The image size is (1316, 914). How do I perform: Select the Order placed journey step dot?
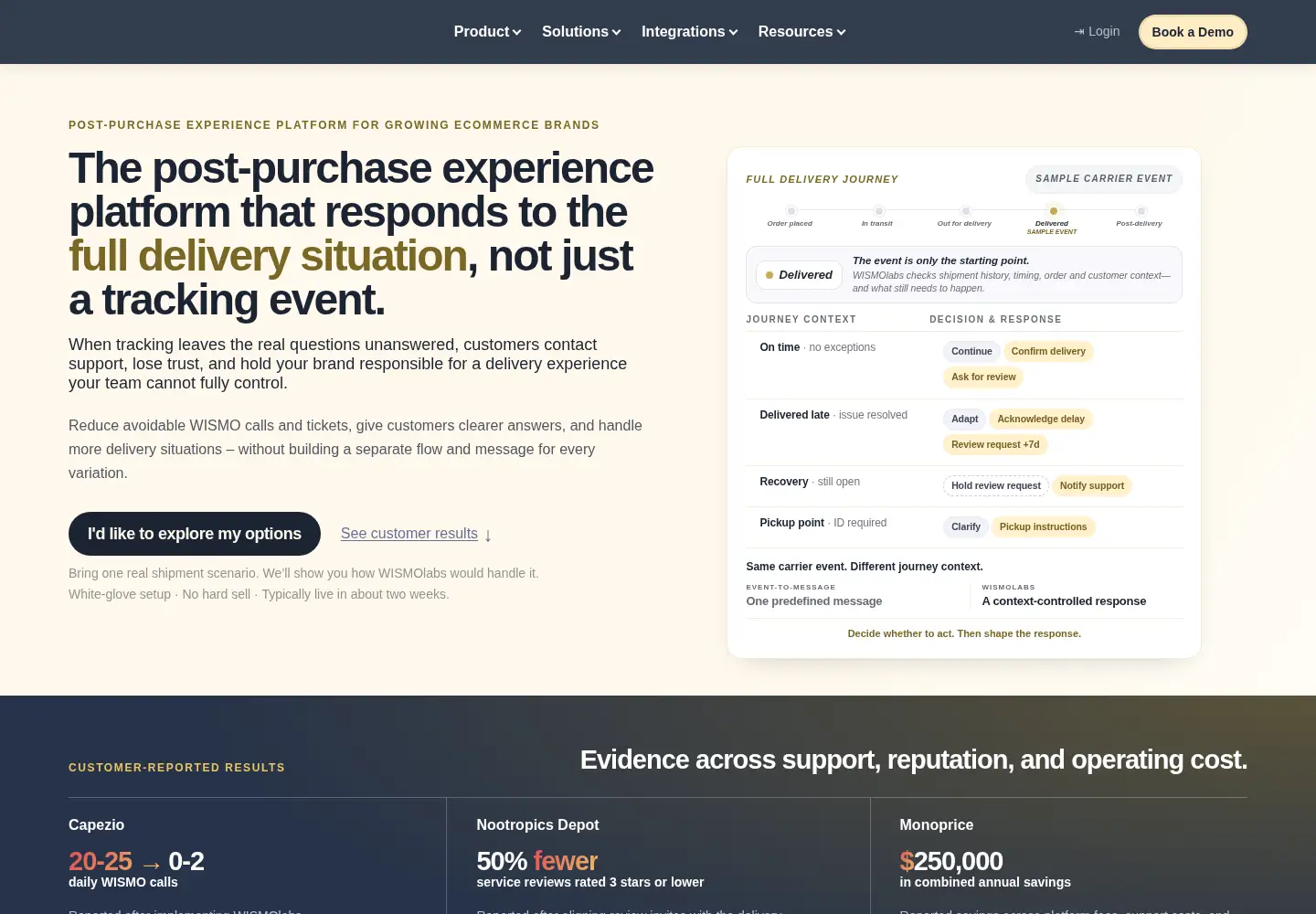point(791,211)
